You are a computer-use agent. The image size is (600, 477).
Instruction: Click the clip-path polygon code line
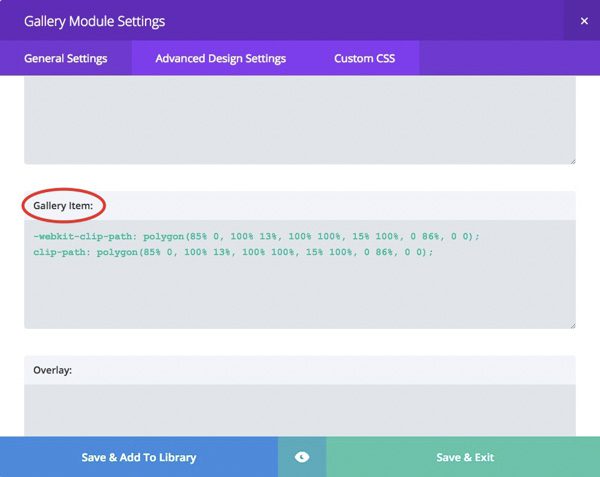pyautogui.click(x=233, y=252)
